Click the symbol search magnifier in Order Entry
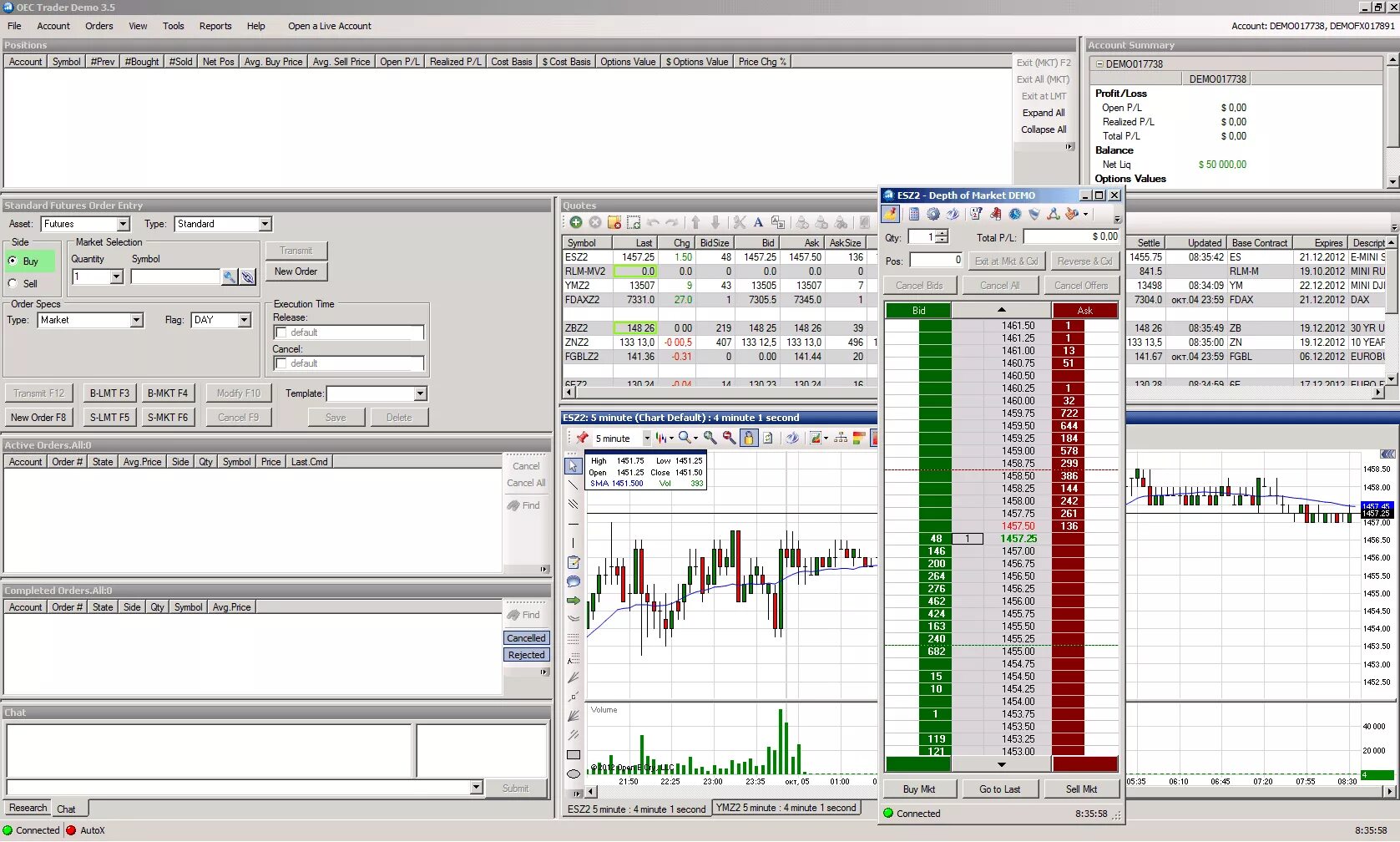Viewport: 1400px width, 842px height. (229, 276)
